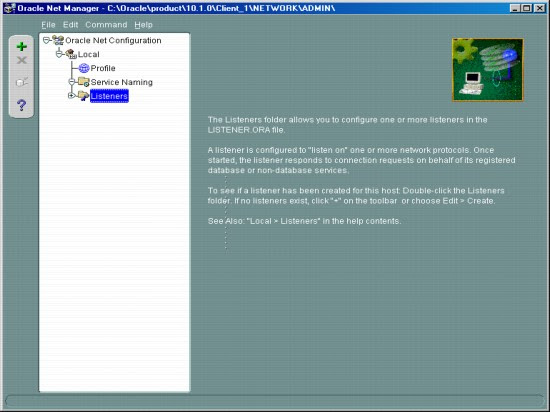Click the Service Naming folder icon
The width and height of the screenshot is (550, 412).
[x=83, y=82]
